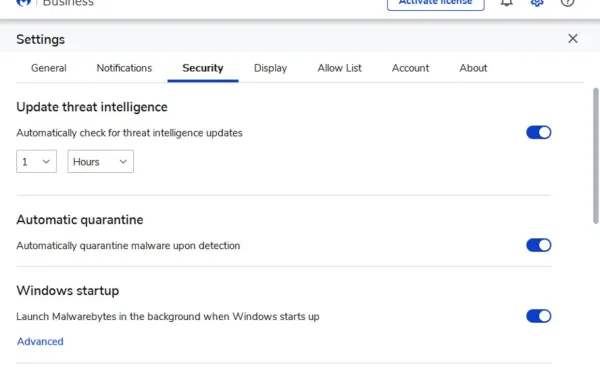Open the settings gear icon
Viewport: 600px width, 375px height.
[x=537, y=3]
